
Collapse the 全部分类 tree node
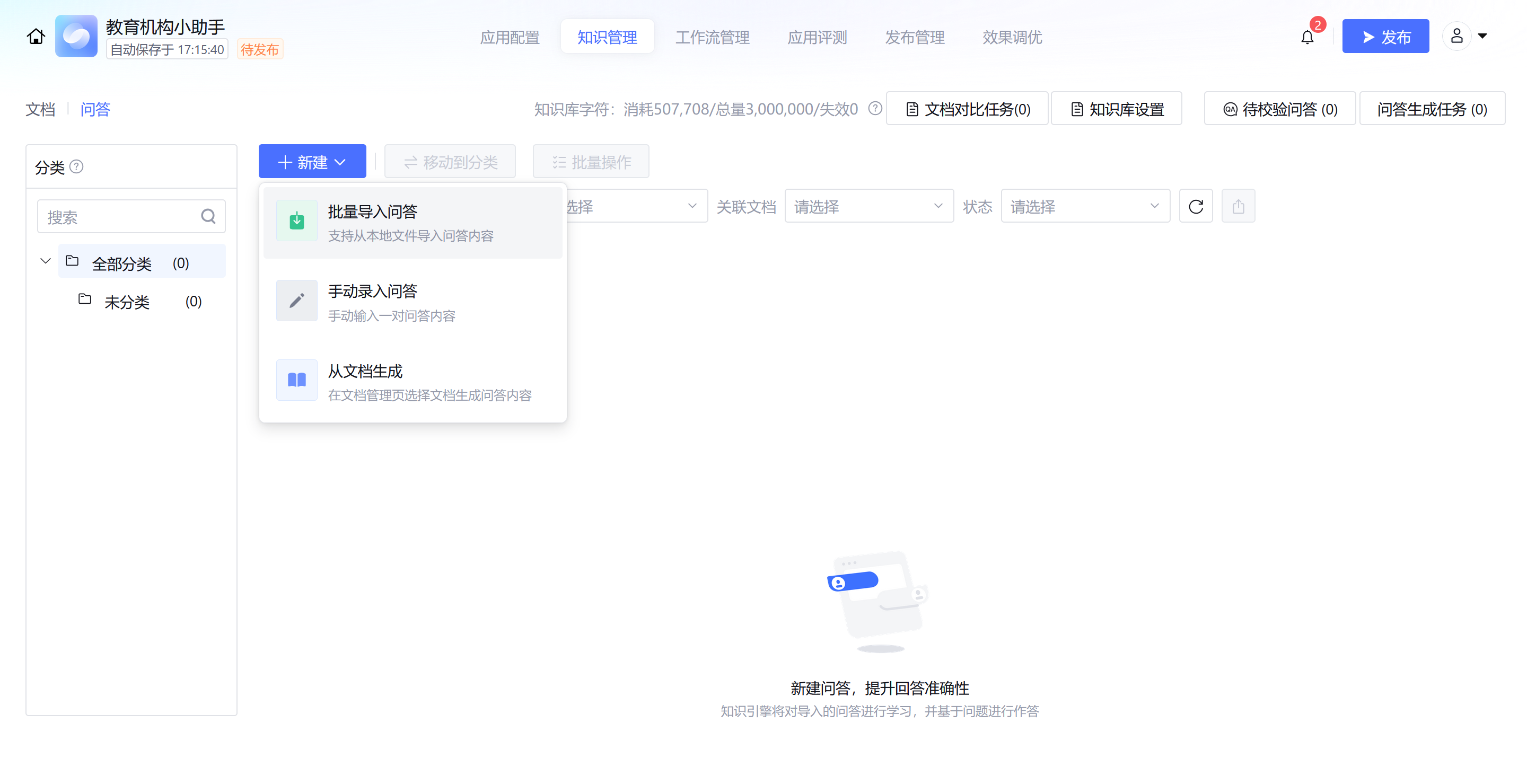coord(46,261)
